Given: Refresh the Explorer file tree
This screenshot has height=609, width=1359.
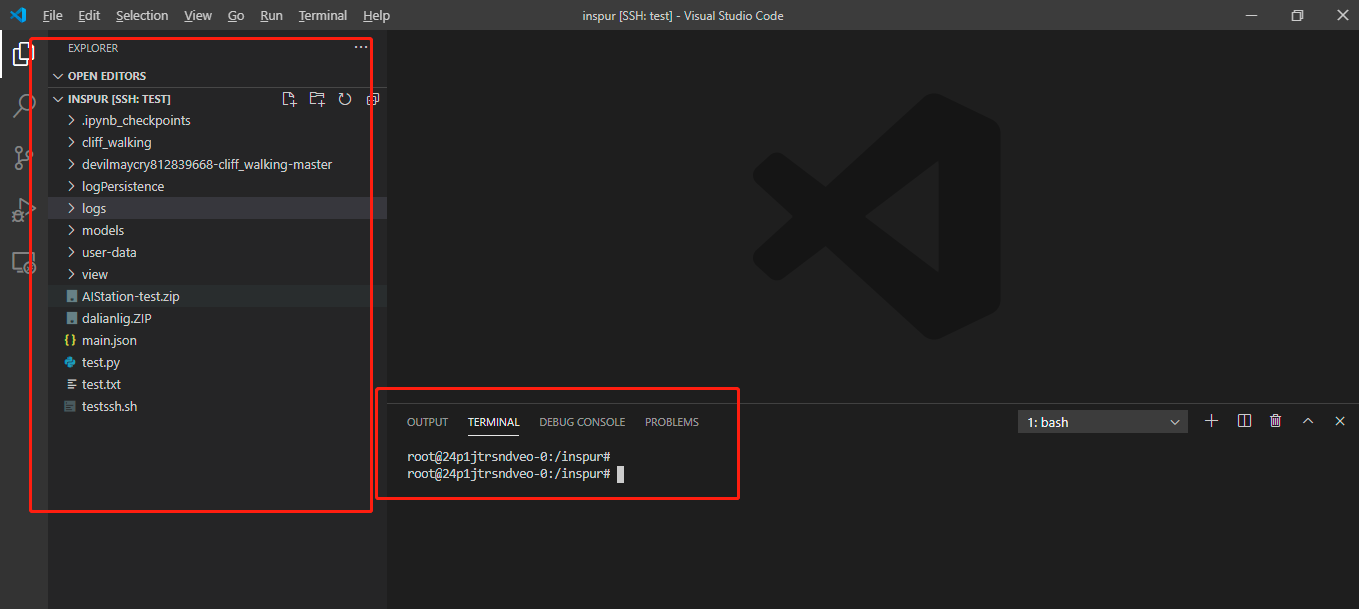Looking at the screenshot, I should tap(345, 99).
